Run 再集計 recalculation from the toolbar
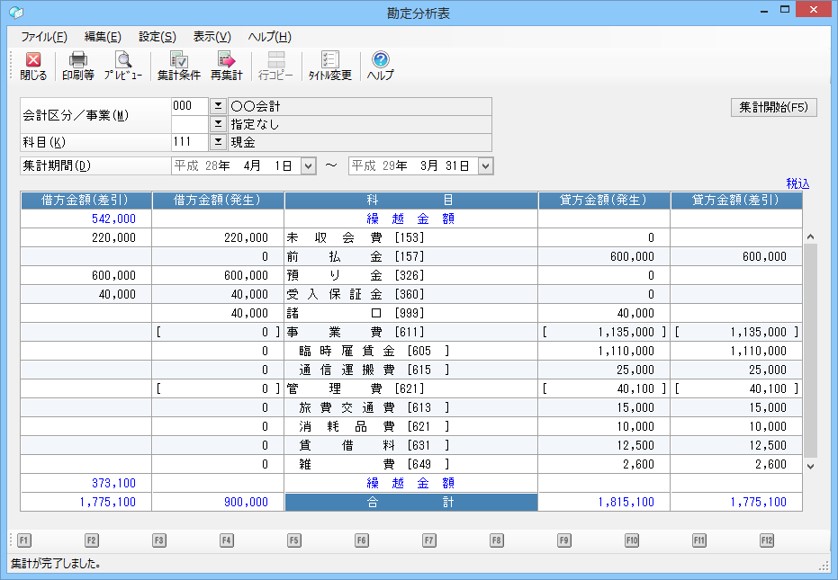838x580 pixels. pyautogui.click(x=226, y=66)
